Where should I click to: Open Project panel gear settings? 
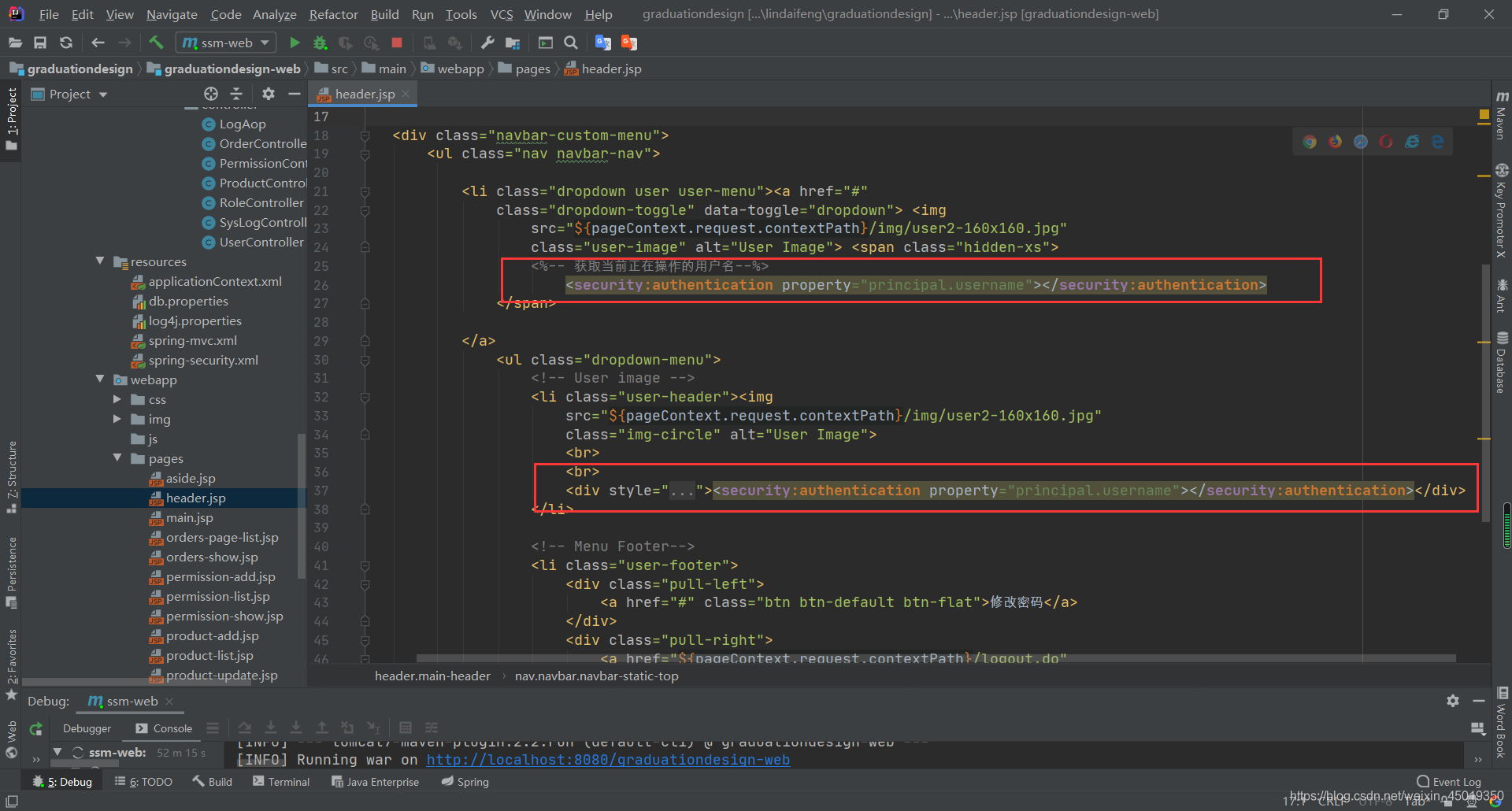(269, 94)
